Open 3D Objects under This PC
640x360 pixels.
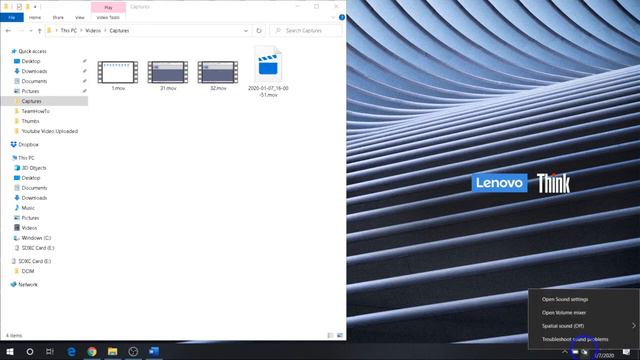[x=33, y=168]
